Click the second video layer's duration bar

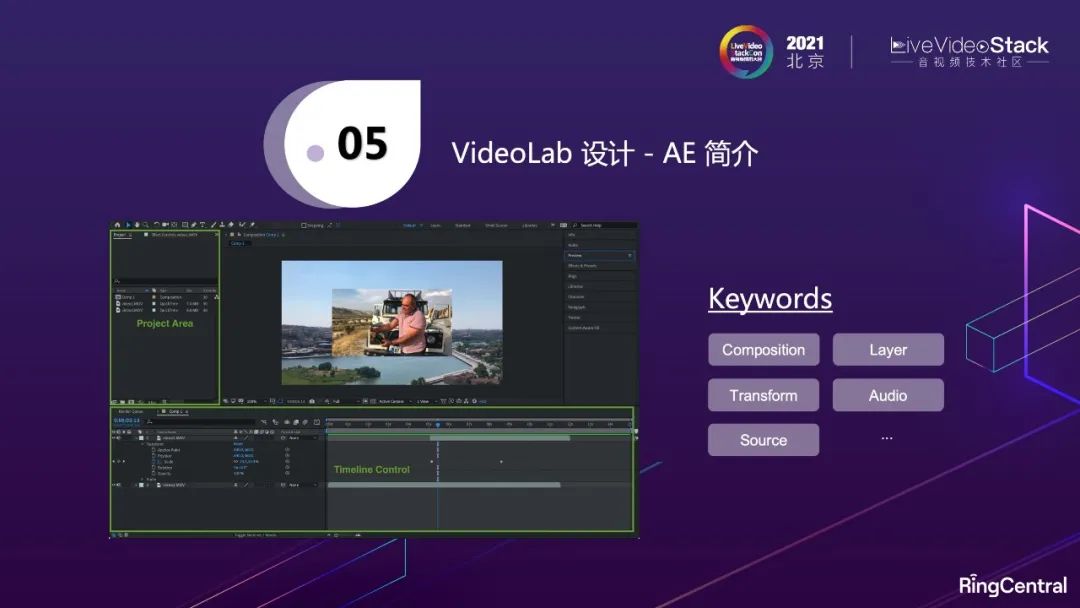[x=444, y=485]
